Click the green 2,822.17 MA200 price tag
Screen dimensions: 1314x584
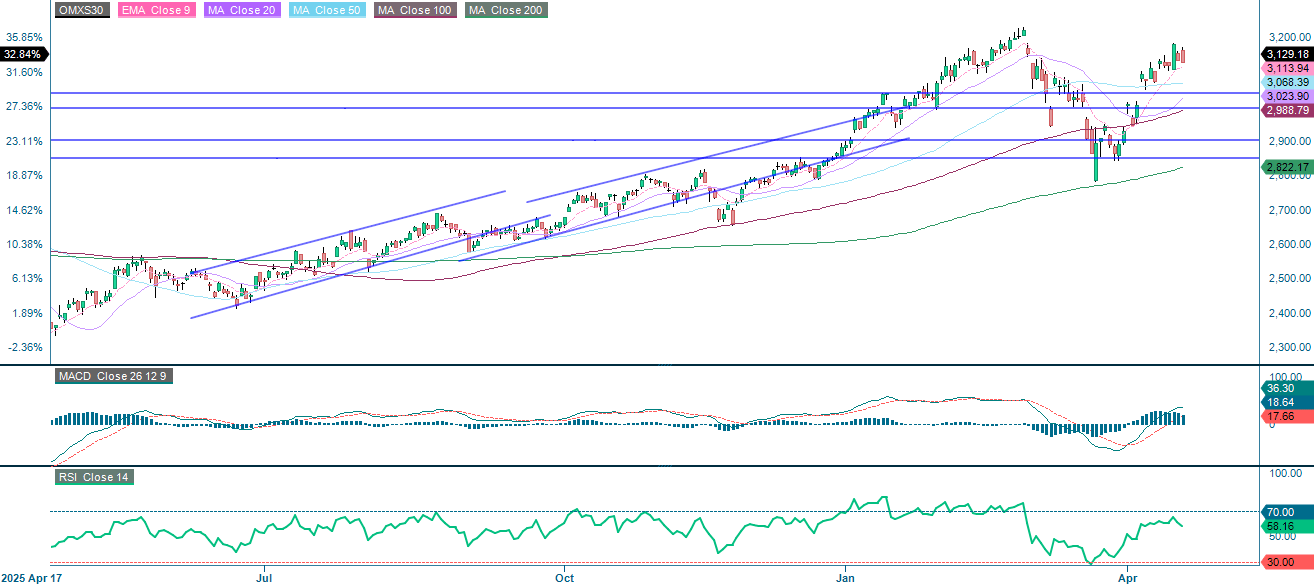1286,167
